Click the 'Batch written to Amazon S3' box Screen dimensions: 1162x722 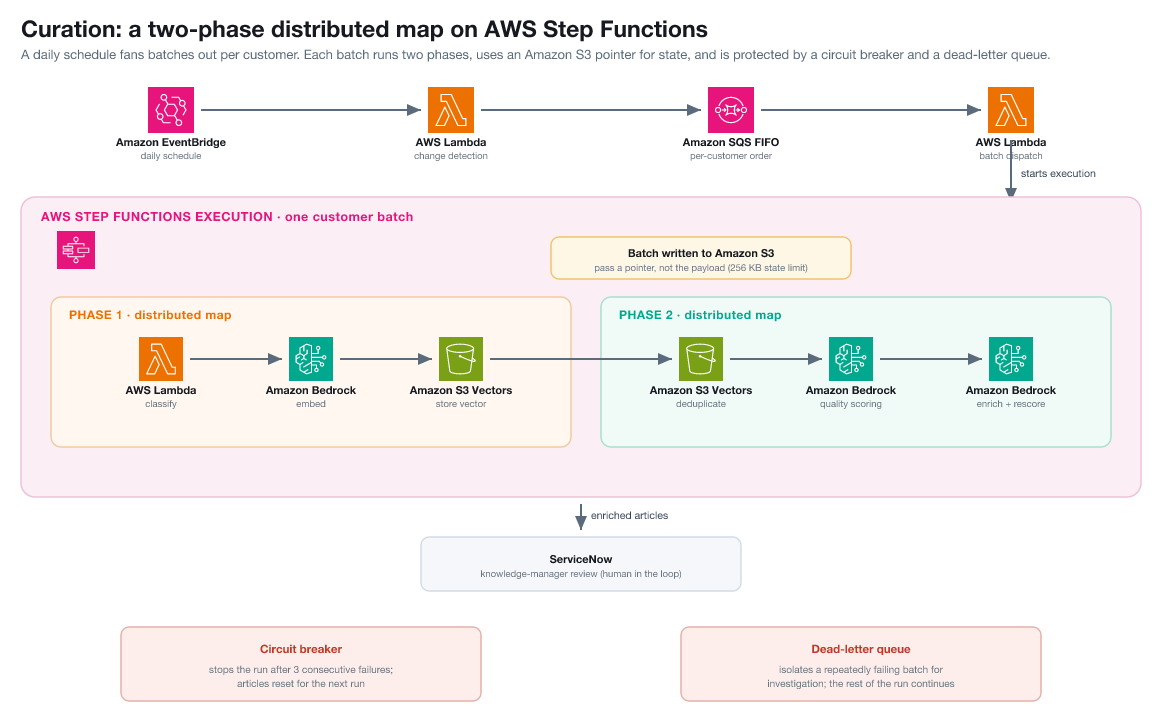click(701, 258)
